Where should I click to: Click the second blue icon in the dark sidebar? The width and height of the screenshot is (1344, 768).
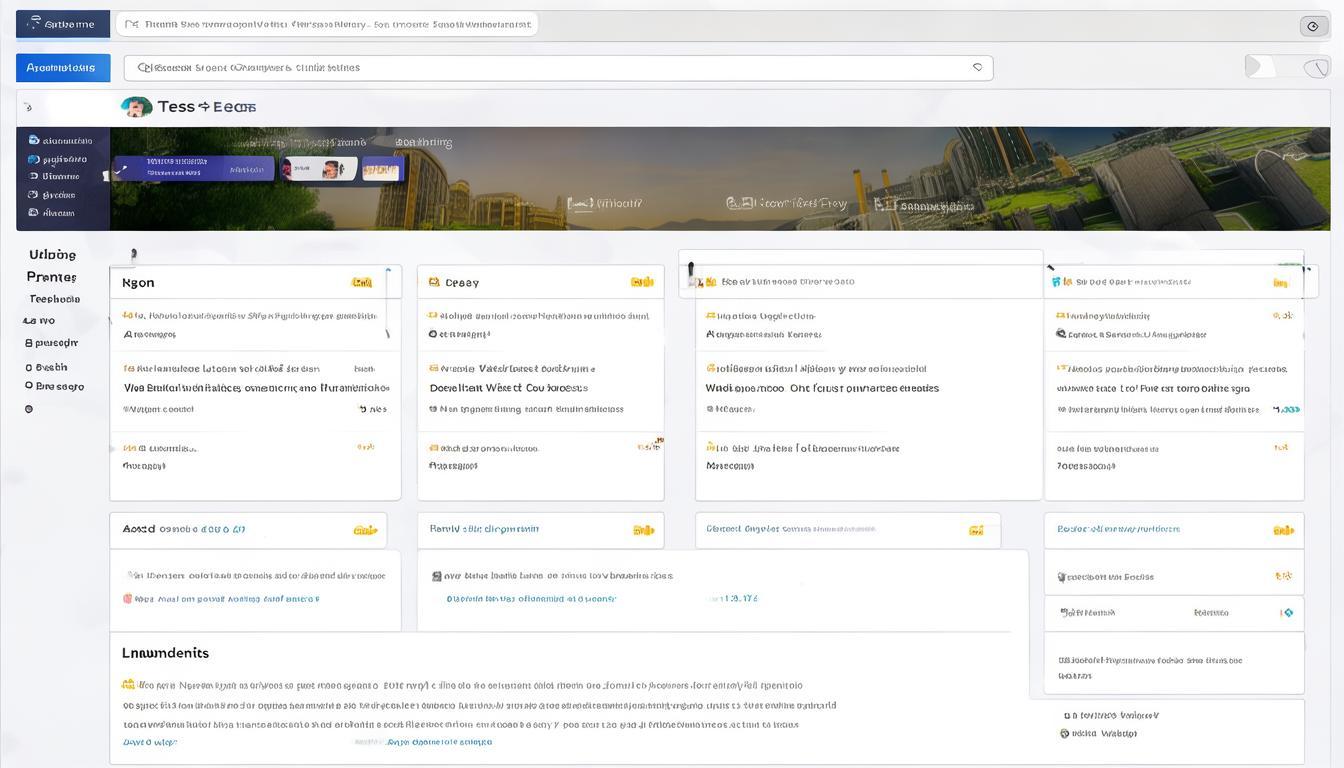(34, 159)
